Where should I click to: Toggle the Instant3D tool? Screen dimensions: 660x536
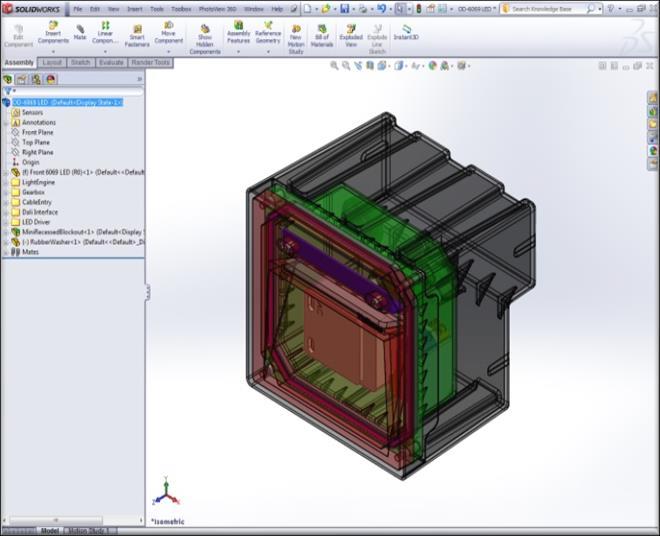click(406, 32)
